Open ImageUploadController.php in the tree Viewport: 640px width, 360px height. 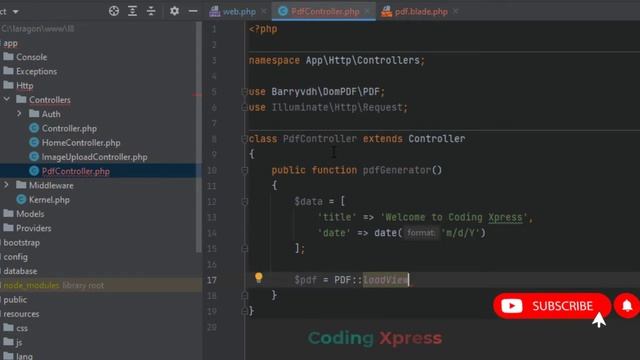tap(88, 157)
